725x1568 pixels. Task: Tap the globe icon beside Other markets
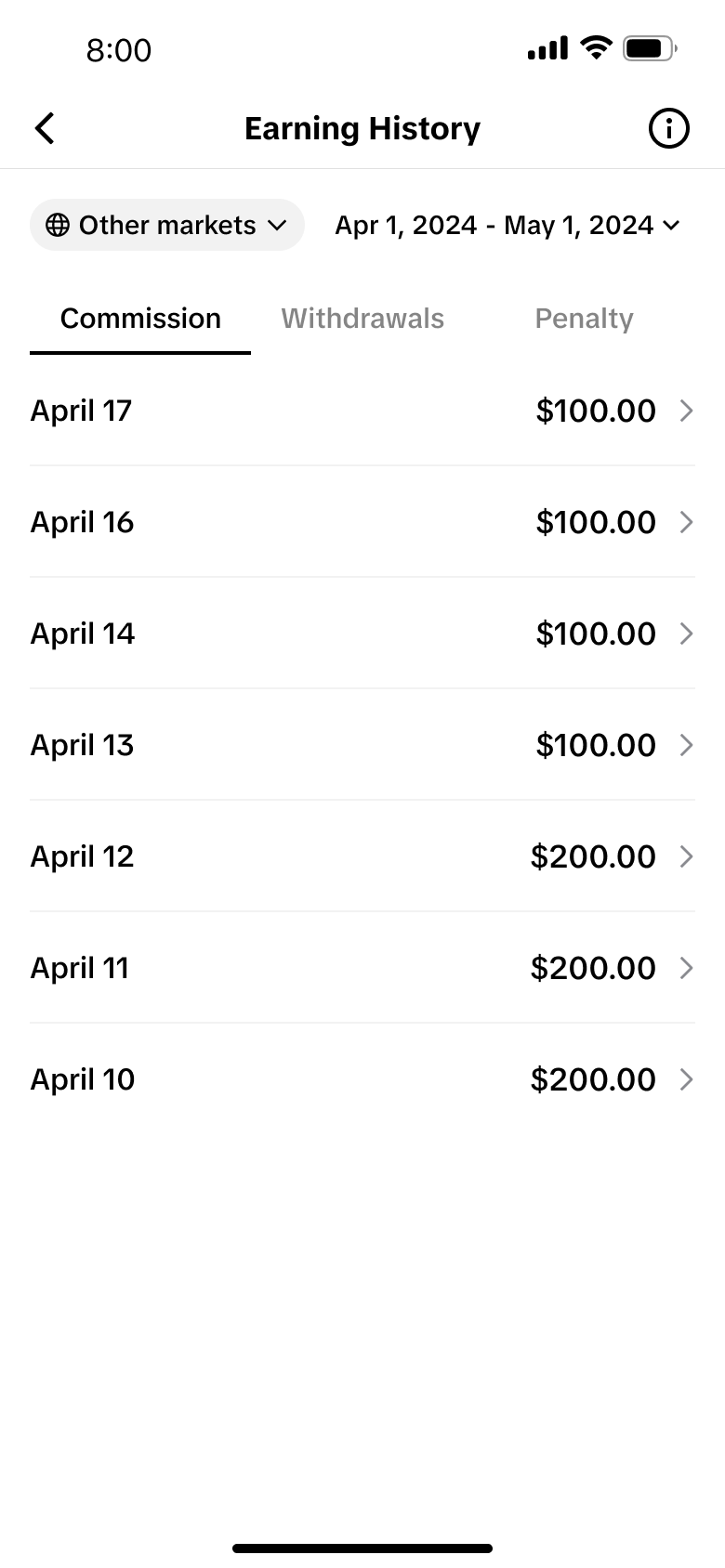[58, 225]
